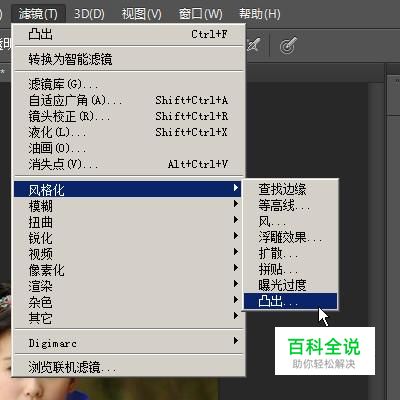Select 风... wind filter
400x400 pixels.
coord(291,221)
